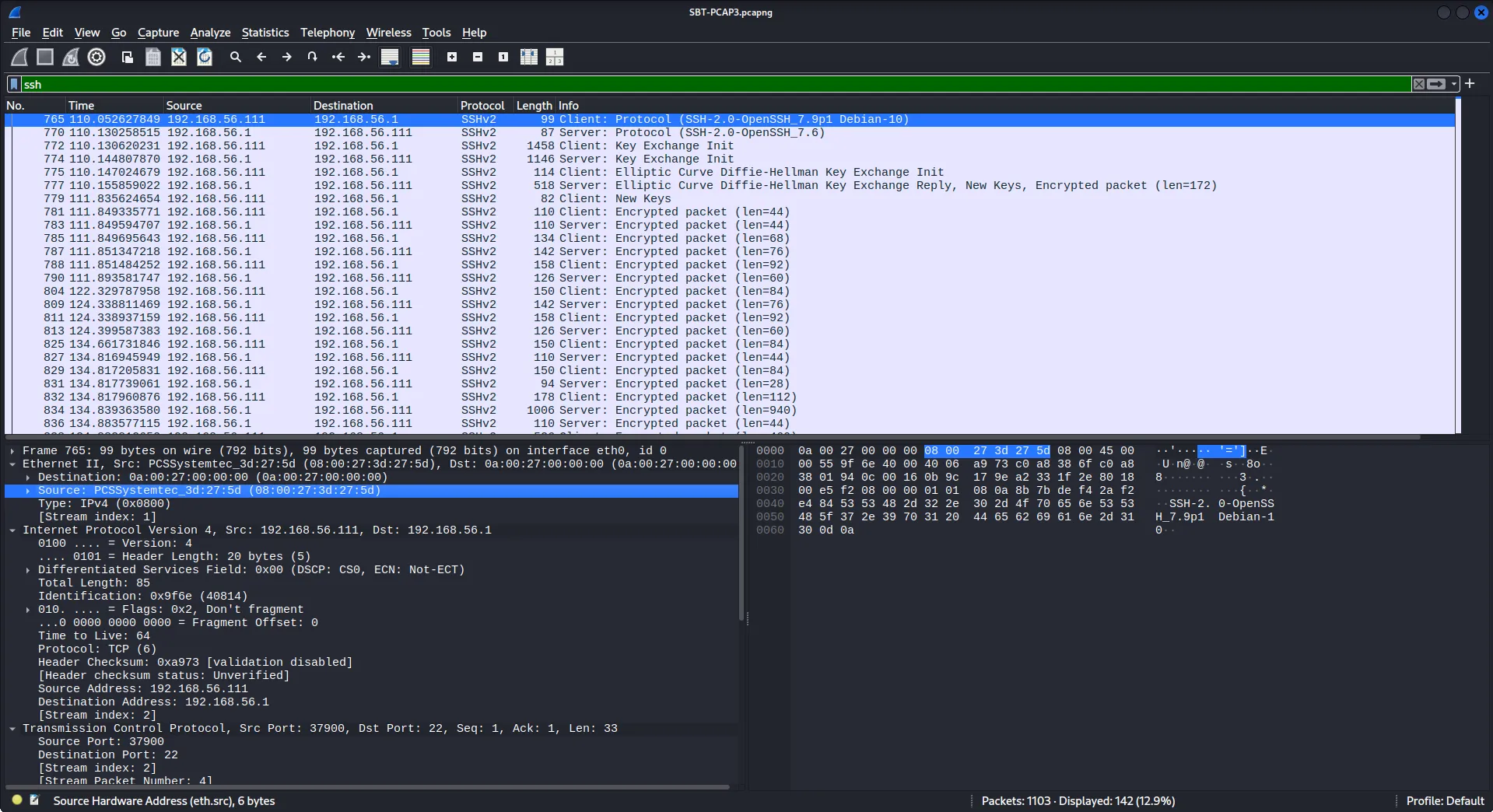Click the stop capture square icon
The image size is (1493, 812).
pyautogui.click(x=45, y=57)
